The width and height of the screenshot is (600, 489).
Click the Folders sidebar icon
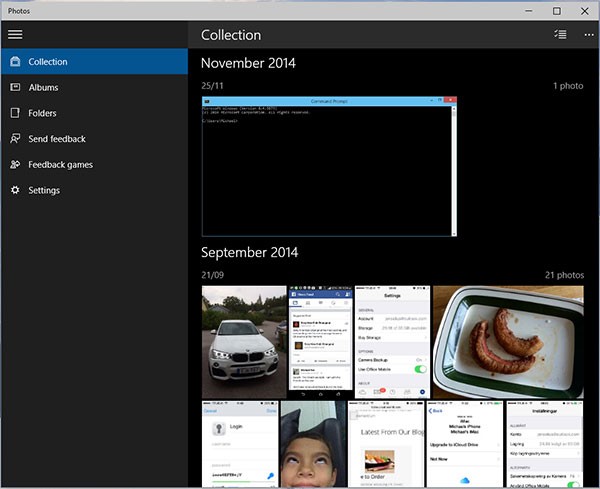point(15,113)
